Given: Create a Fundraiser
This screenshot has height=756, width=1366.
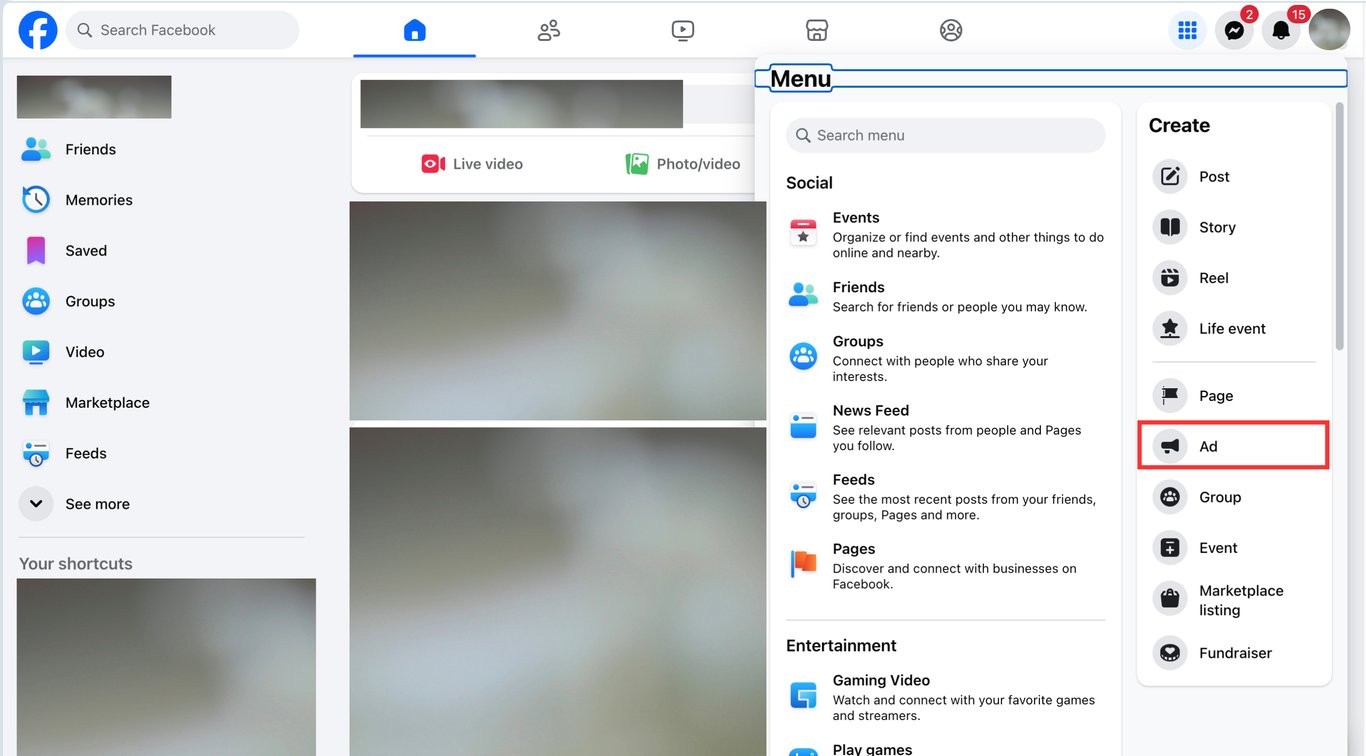Looking at the screenshot, I should click(1234, 653).
